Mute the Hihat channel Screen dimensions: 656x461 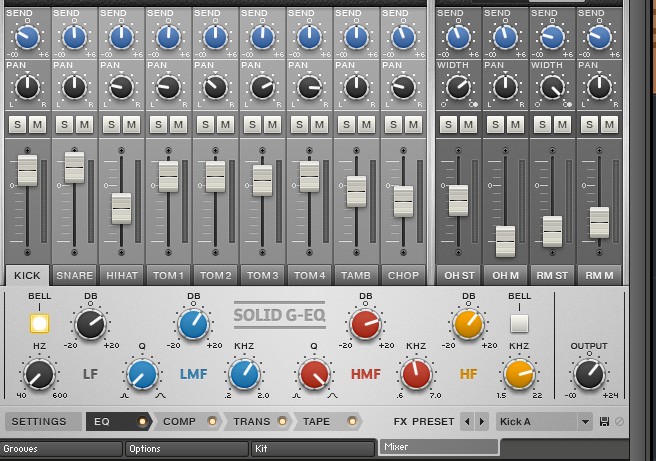[x=133, y=124]
